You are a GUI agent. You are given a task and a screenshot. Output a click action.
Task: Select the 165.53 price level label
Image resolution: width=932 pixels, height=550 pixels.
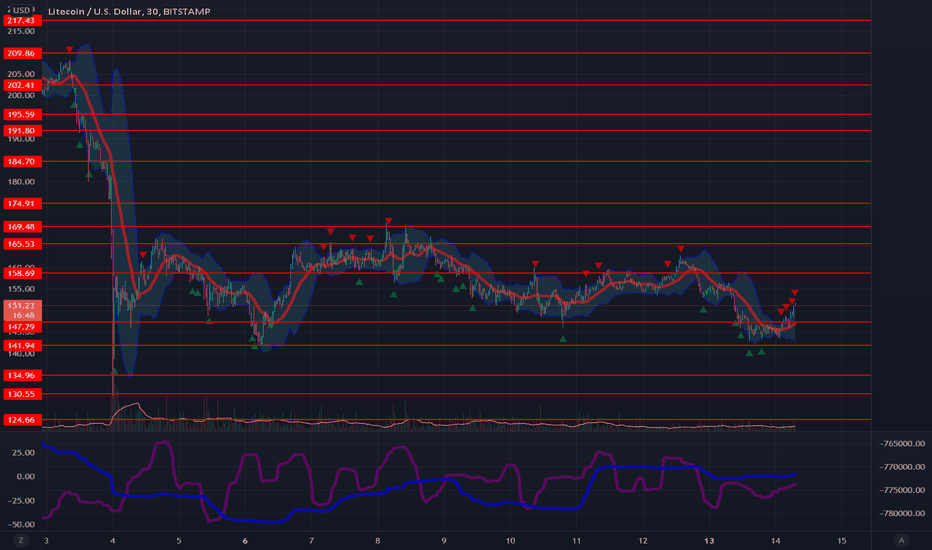click(22, 244)
